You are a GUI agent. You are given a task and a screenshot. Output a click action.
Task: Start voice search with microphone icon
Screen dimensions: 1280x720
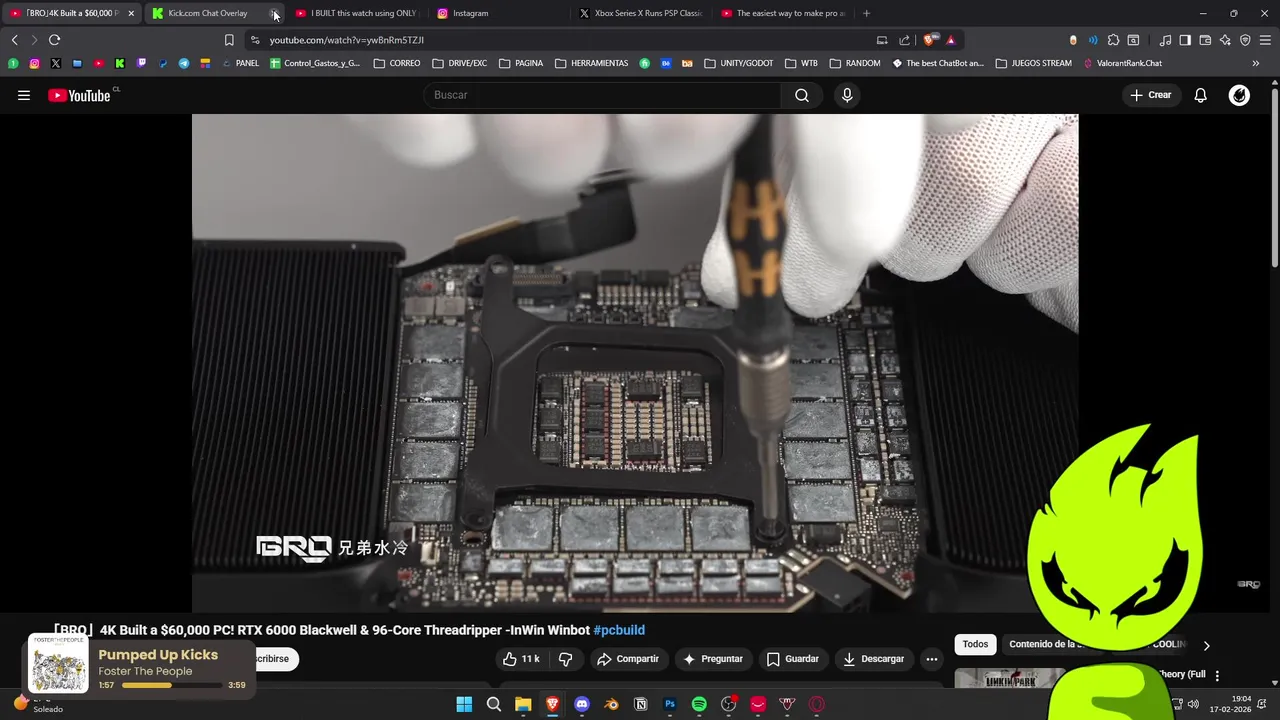(847, 95)
